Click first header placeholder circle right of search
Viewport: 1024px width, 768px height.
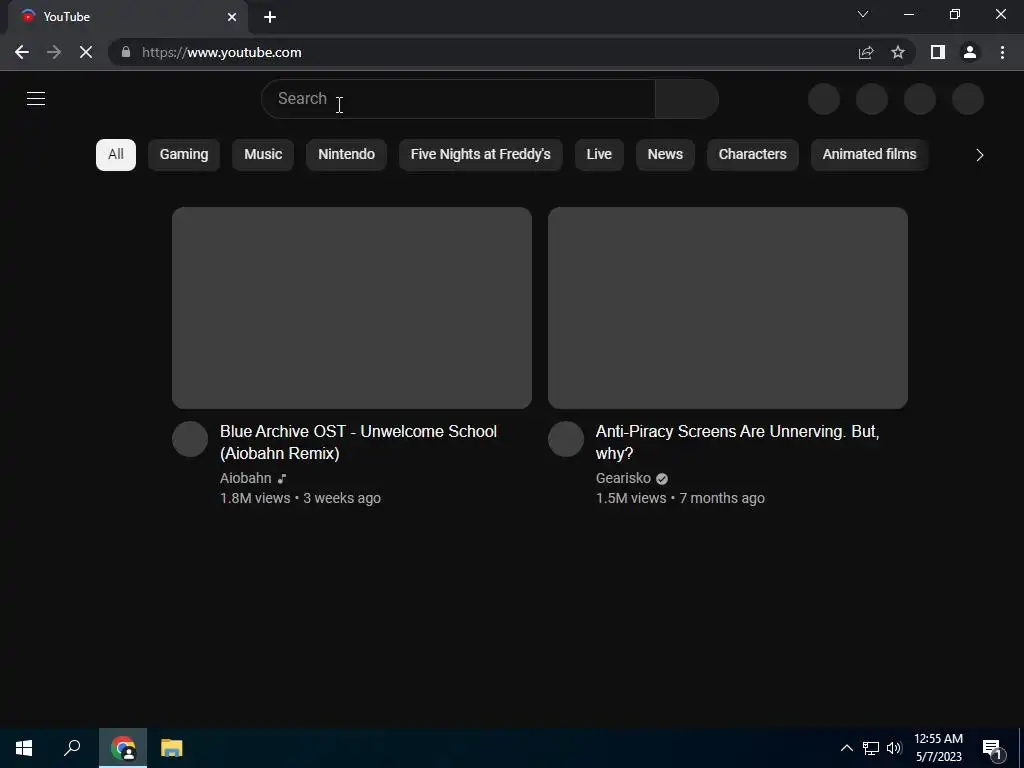824,99
